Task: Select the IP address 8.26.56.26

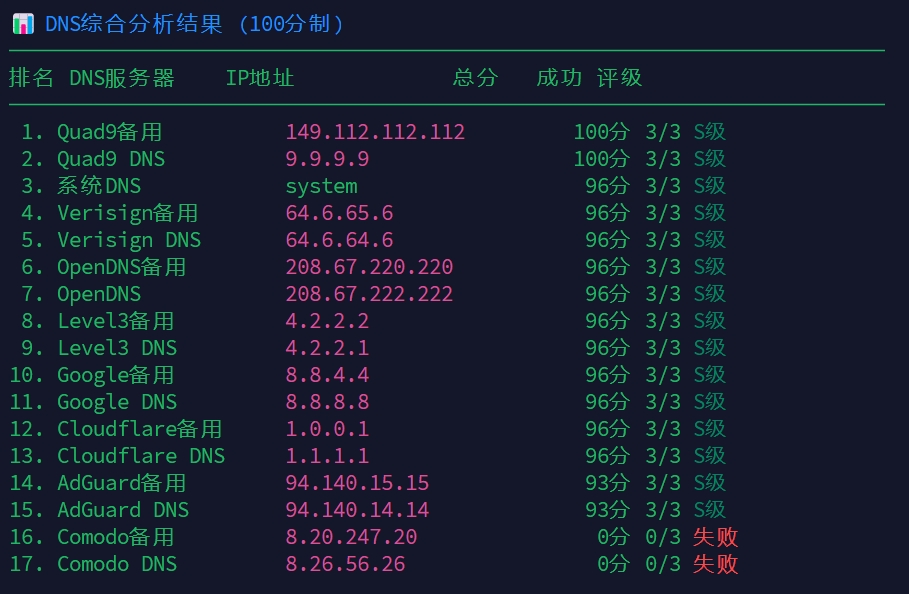Action: [x=345, y=564]
